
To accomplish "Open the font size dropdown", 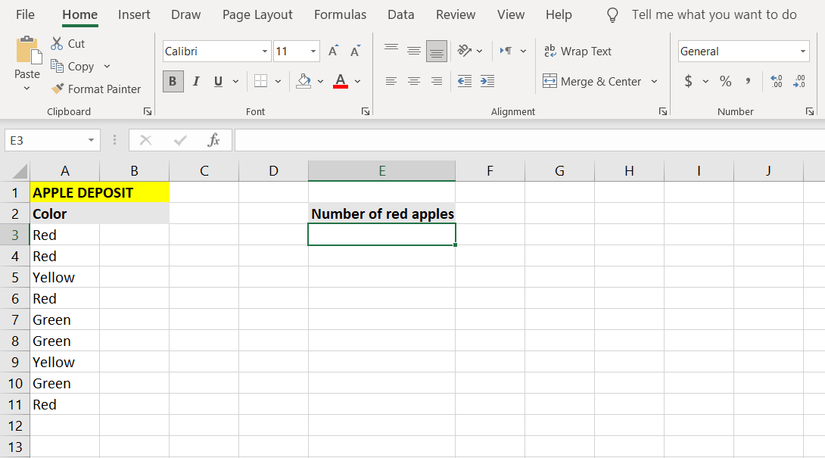I will pyautogui.click(x=313, y=51).
